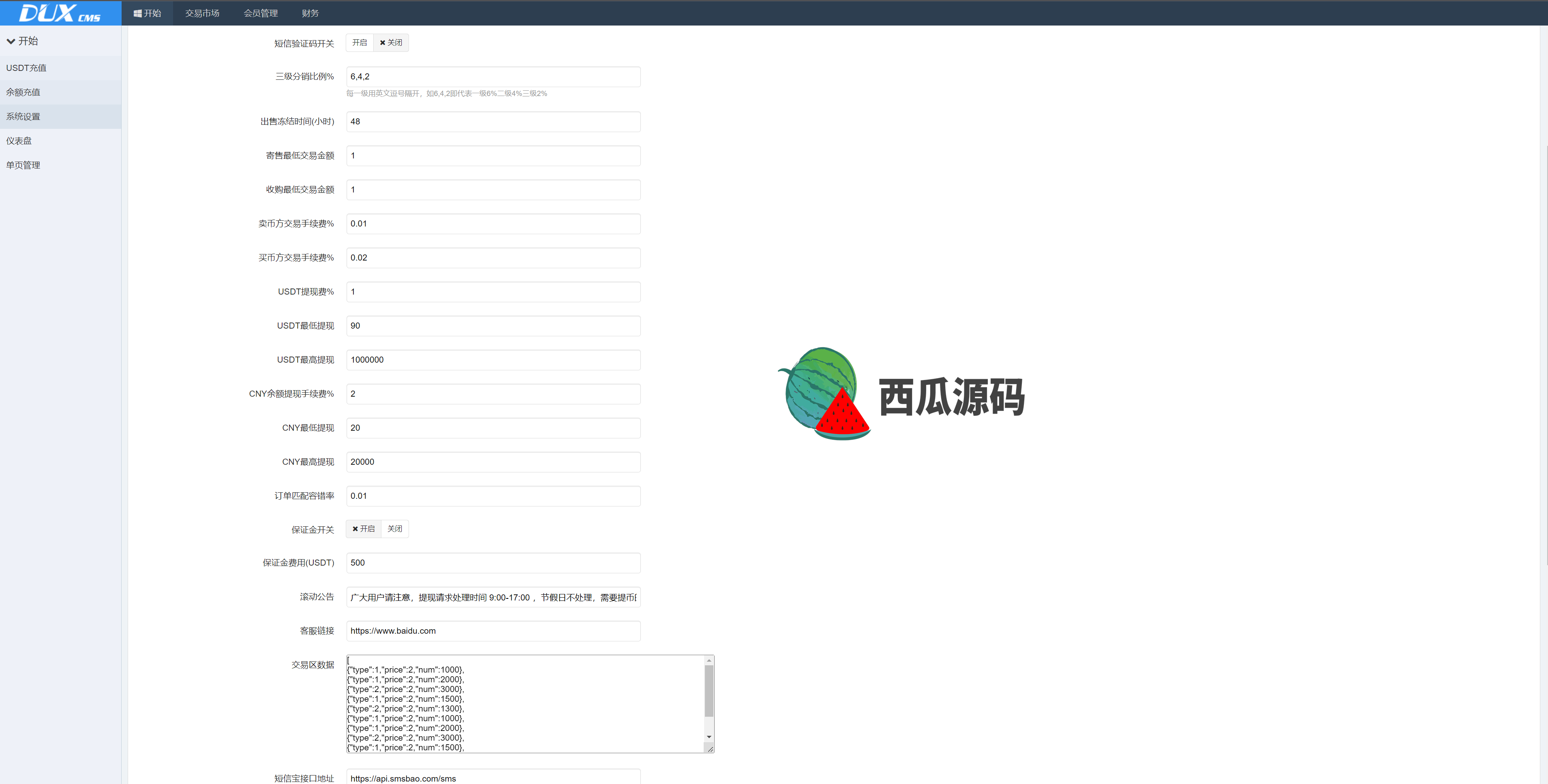The image size is (1548, 784).
Task: Collapse the 开始 sidebar section
Action: click(22, 41)
